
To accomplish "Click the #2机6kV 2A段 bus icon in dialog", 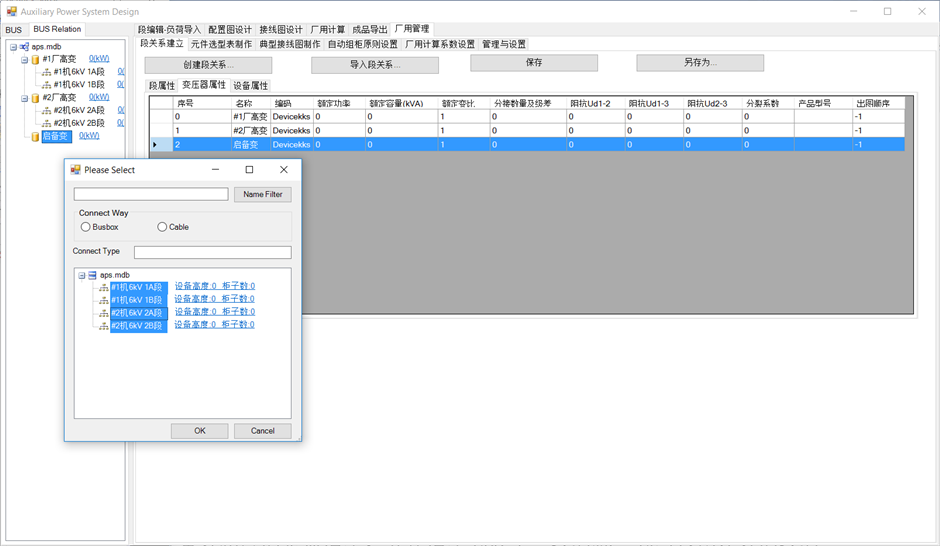I will click(103, 313).
